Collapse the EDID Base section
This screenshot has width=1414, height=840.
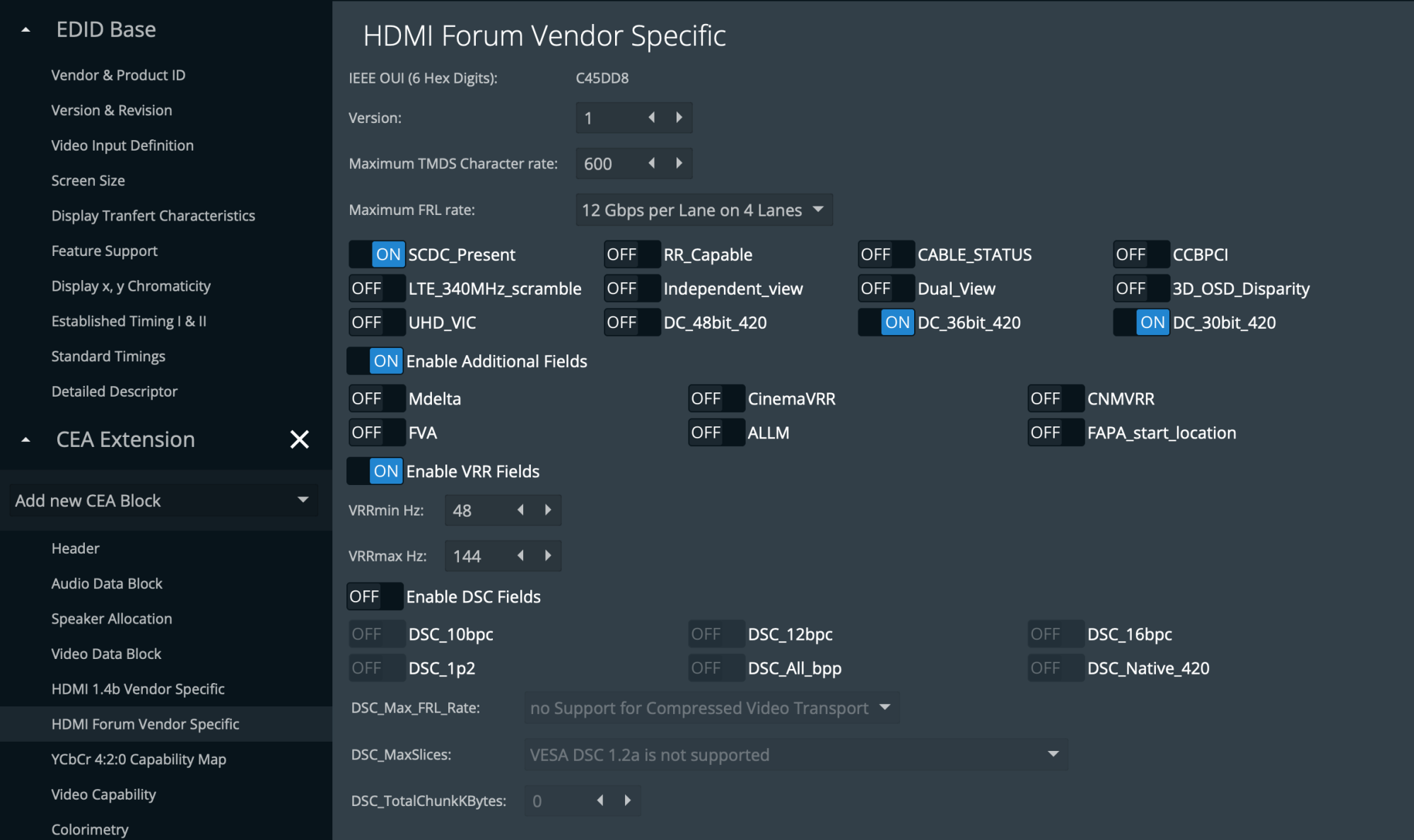[26, 30]
